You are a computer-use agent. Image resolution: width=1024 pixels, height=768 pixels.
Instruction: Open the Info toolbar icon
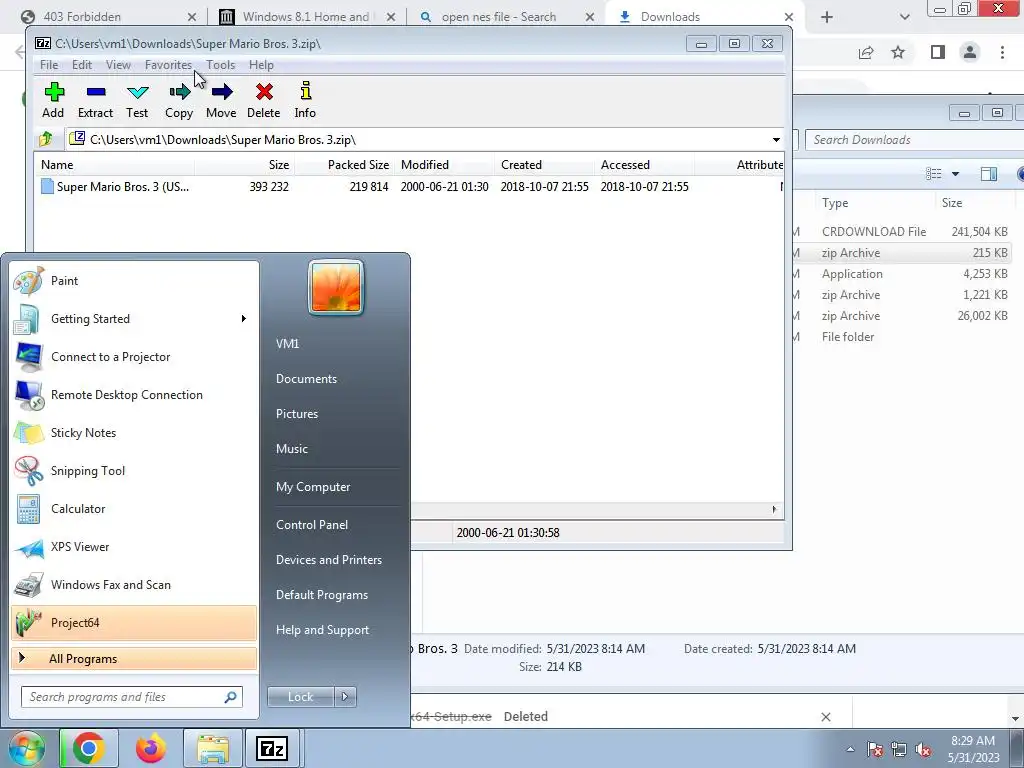coord(305,100)
